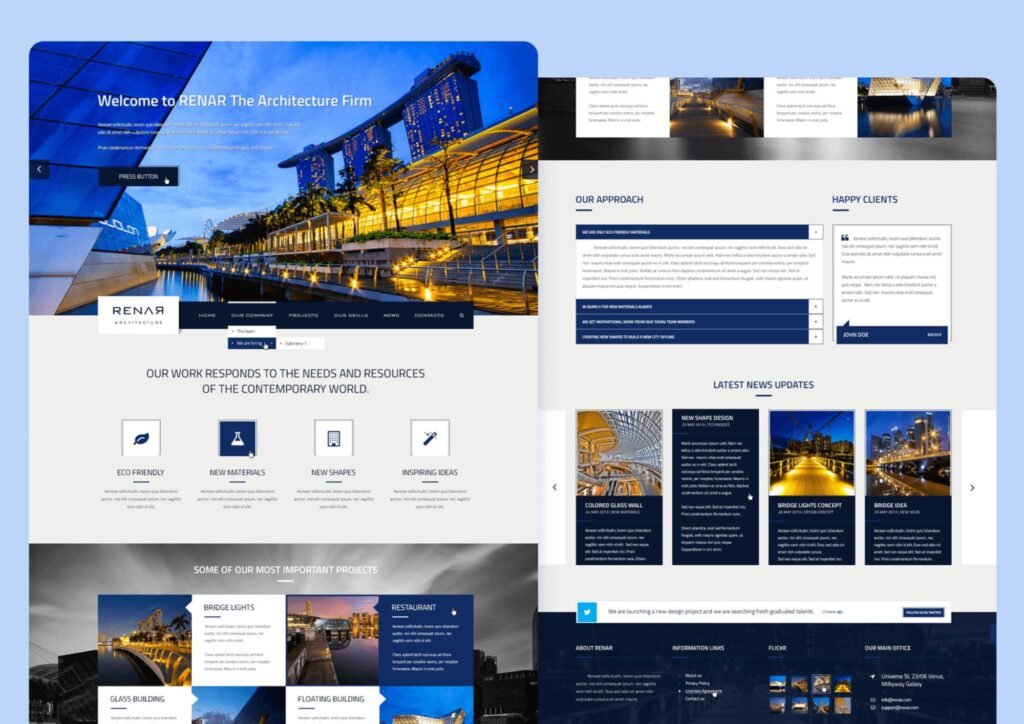Open the Bridge Lights Concept news thumbnail
Image resolution: width=1024 pixels, height=724 pixels.
811,452
